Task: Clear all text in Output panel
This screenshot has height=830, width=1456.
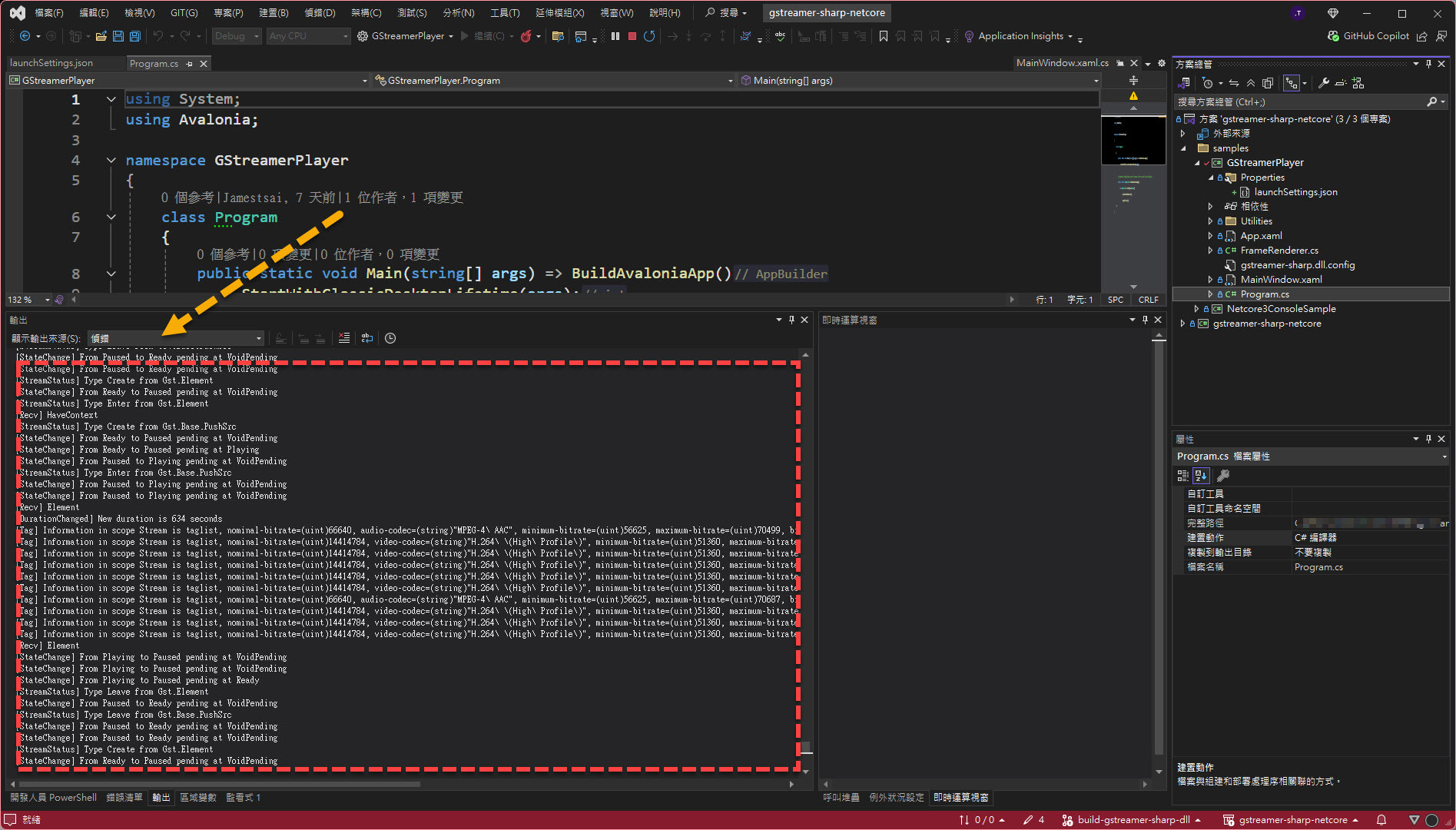Action: point(343,338)
